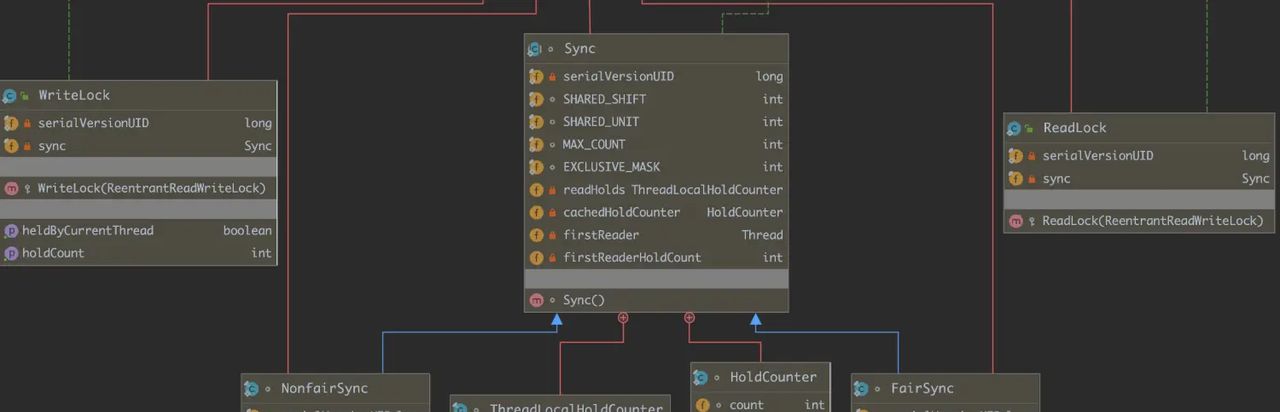This screenshot has width=1280, height=412.
Task: Select the sync field in ReadLock
Action: (1056, 179)
